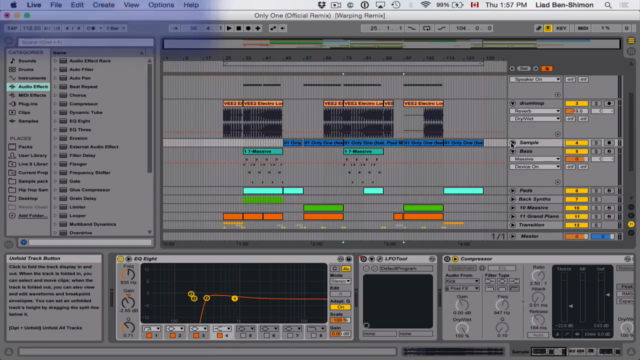Click the MIDI map mode button

[x=583, y=28]
